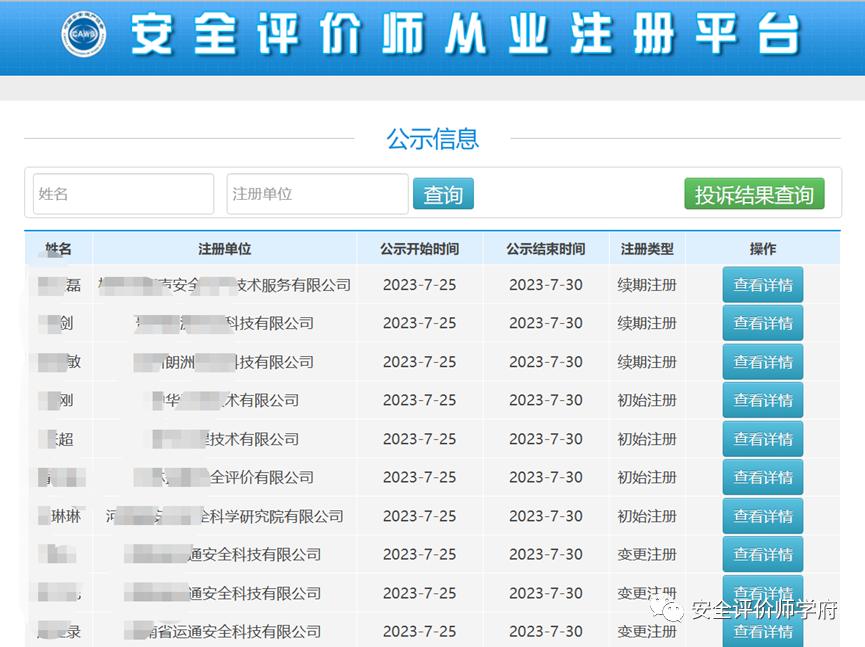The image size is (865, 647).
Task: Click the 查询 search button
Action: (x=443, y=193)
